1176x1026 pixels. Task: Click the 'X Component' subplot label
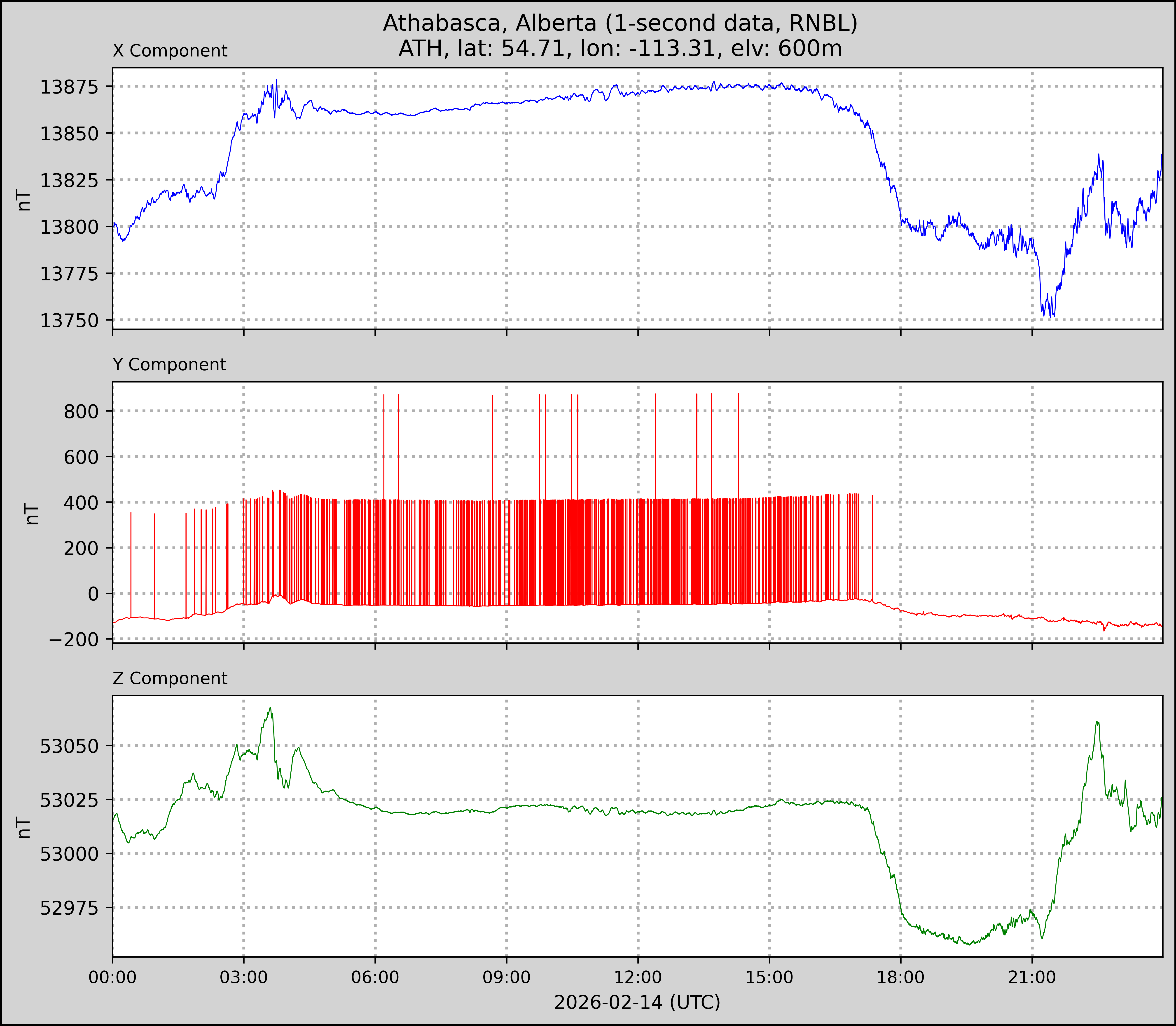(x=170, y=51)
